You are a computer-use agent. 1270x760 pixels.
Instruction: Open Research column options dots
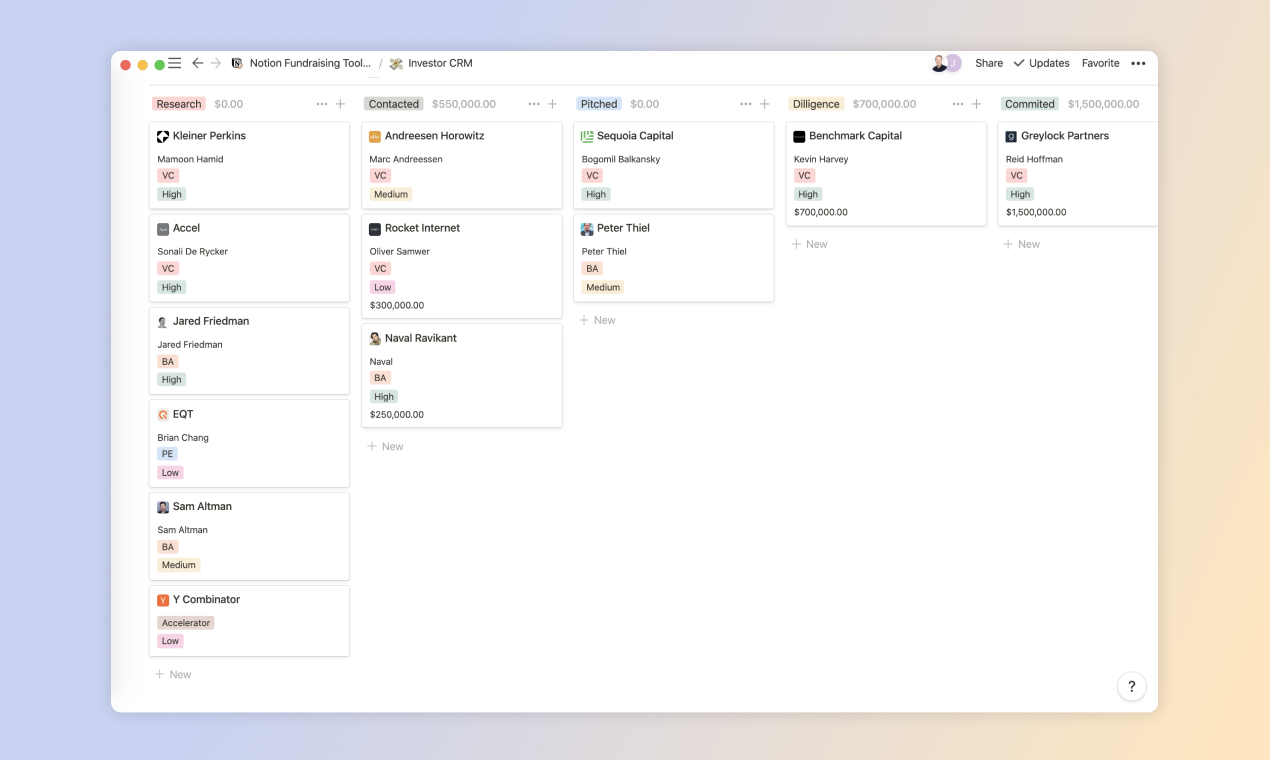click(321, 104)
